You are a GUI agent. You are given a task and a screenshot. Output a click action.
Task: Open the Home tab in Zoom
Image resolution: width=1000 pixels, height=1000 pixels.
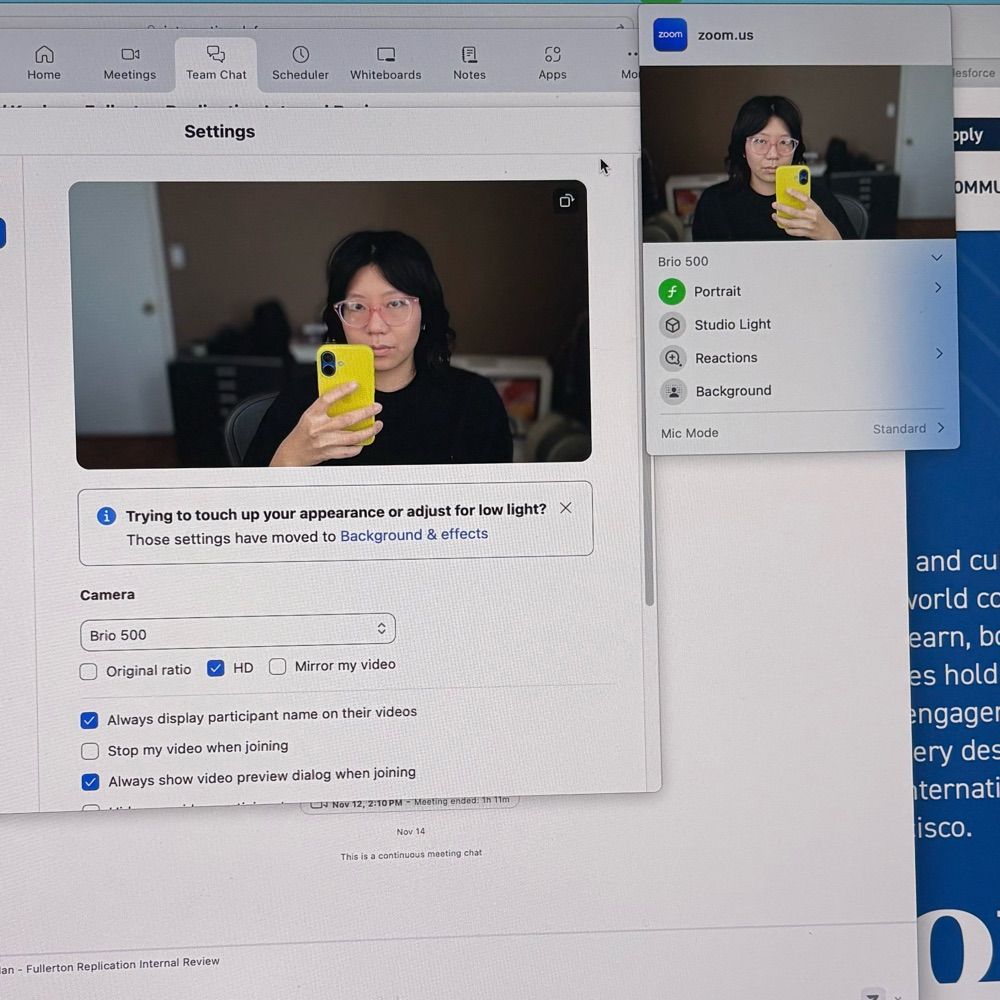click(44, 62)
